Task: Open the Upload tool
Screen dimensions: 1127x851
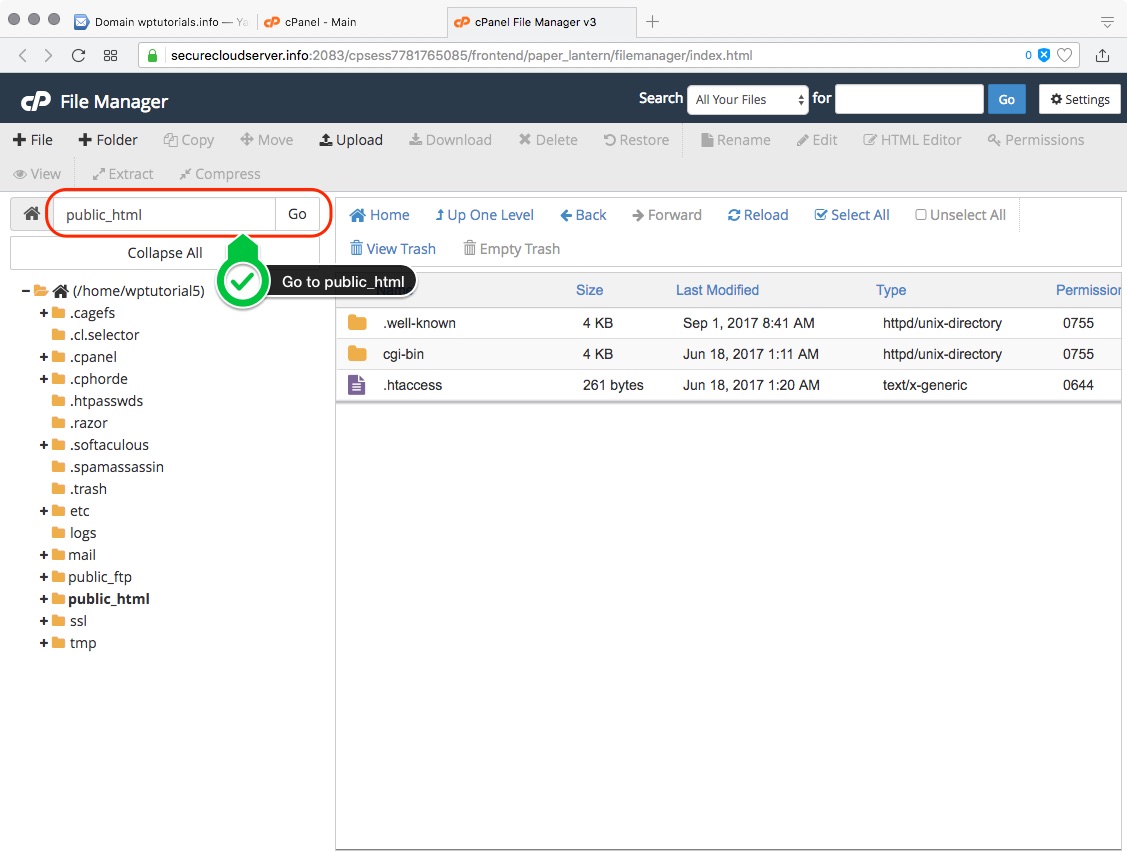Action: 351,140
